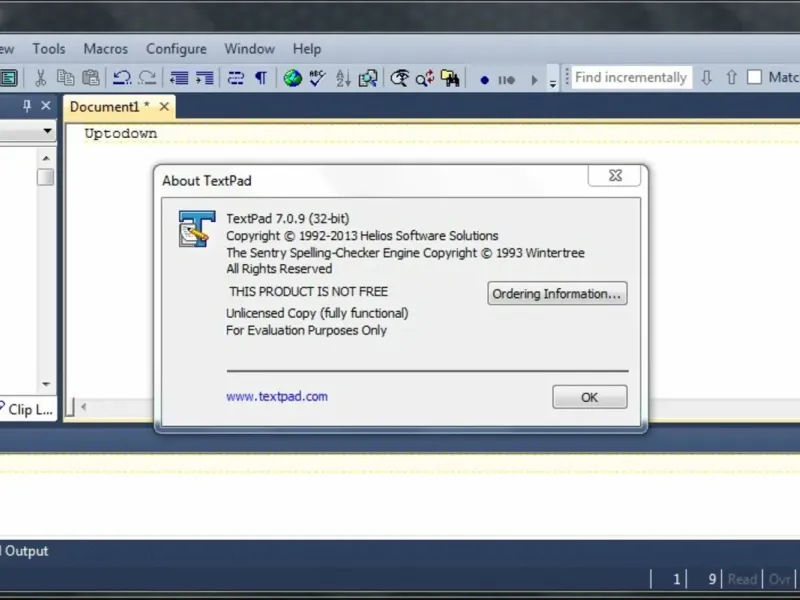Show visible paragraph marks

(x=261, y=78)
